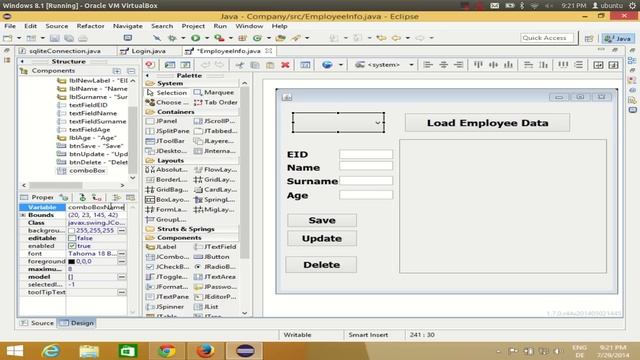
Task: Choose the Selection tool in Palette
Action: point(167,93)
